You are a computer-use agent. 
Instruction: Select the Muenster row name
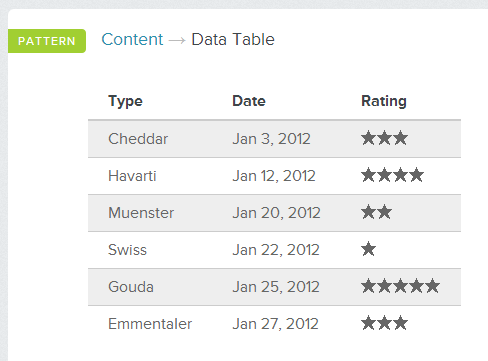[x=141, y=213]
